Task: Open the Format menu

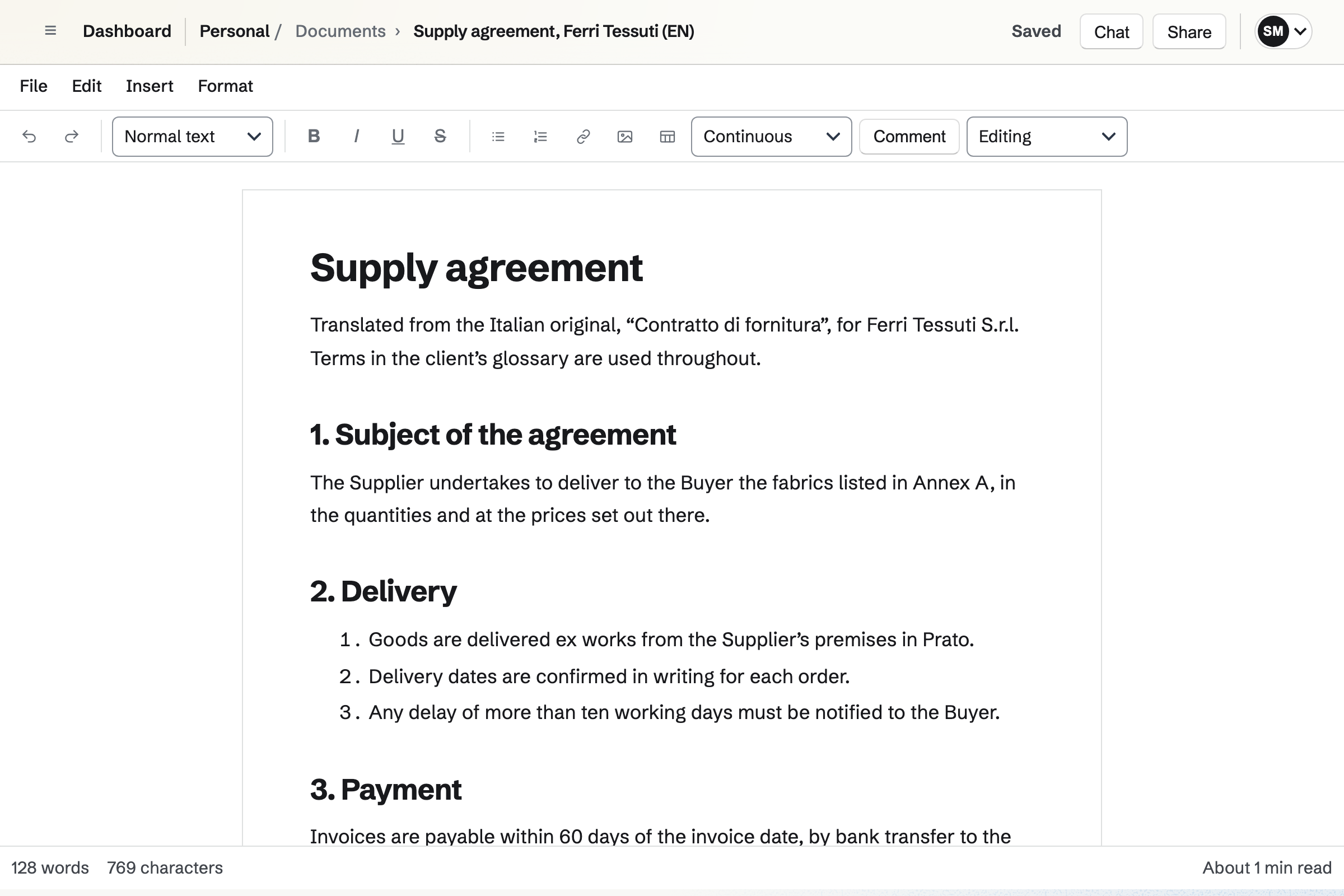Action: tap(225, 86)
